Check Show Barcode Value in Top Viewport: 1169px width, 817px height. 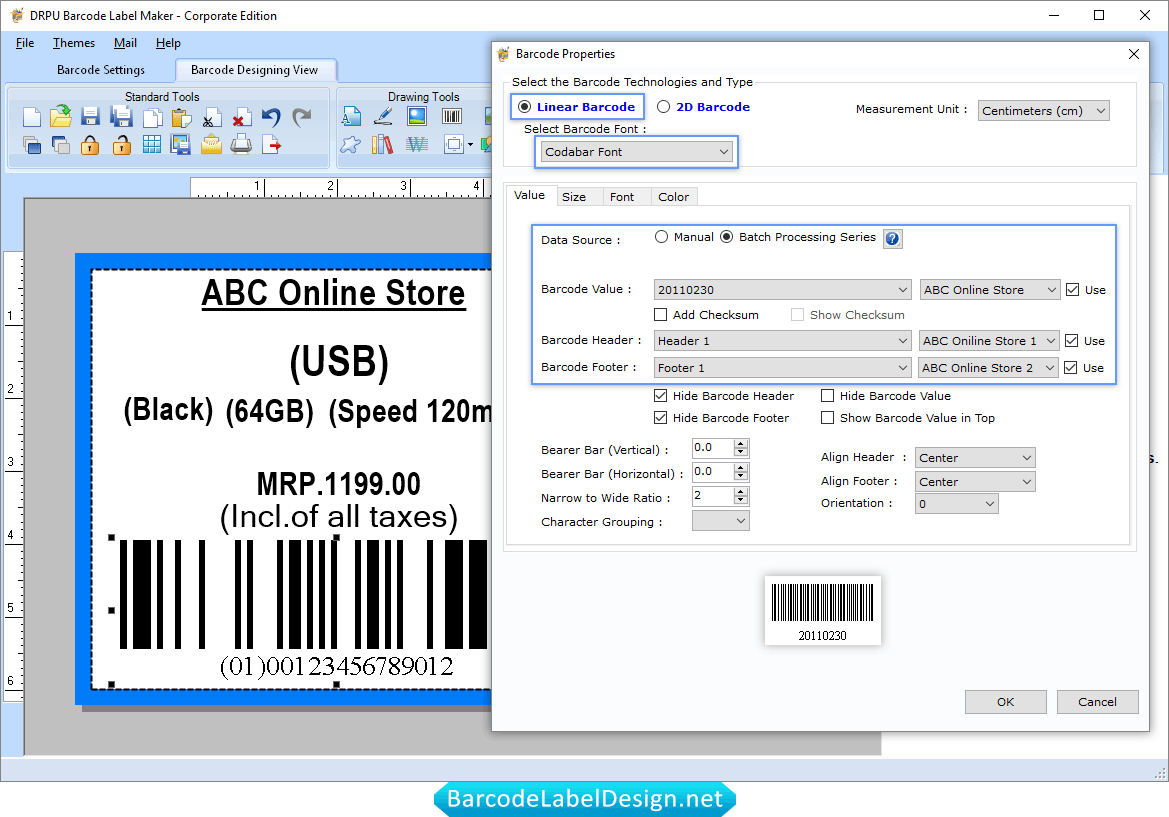(828, 418)
